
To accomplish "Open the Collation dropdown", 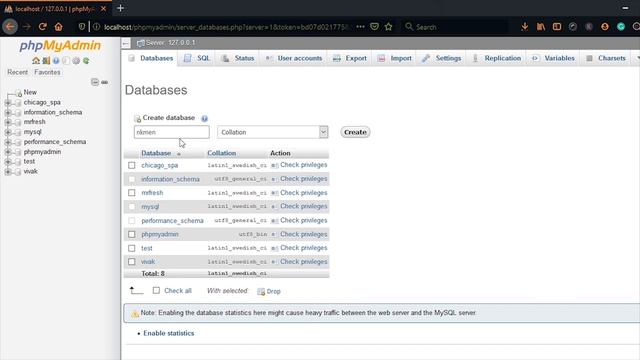I will 273,132.
